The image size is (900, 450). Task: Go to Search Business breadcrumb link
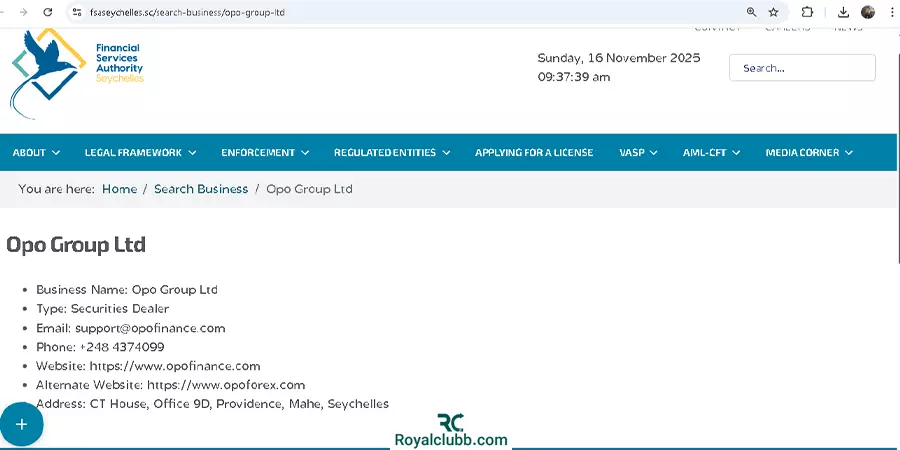(201, 189)
